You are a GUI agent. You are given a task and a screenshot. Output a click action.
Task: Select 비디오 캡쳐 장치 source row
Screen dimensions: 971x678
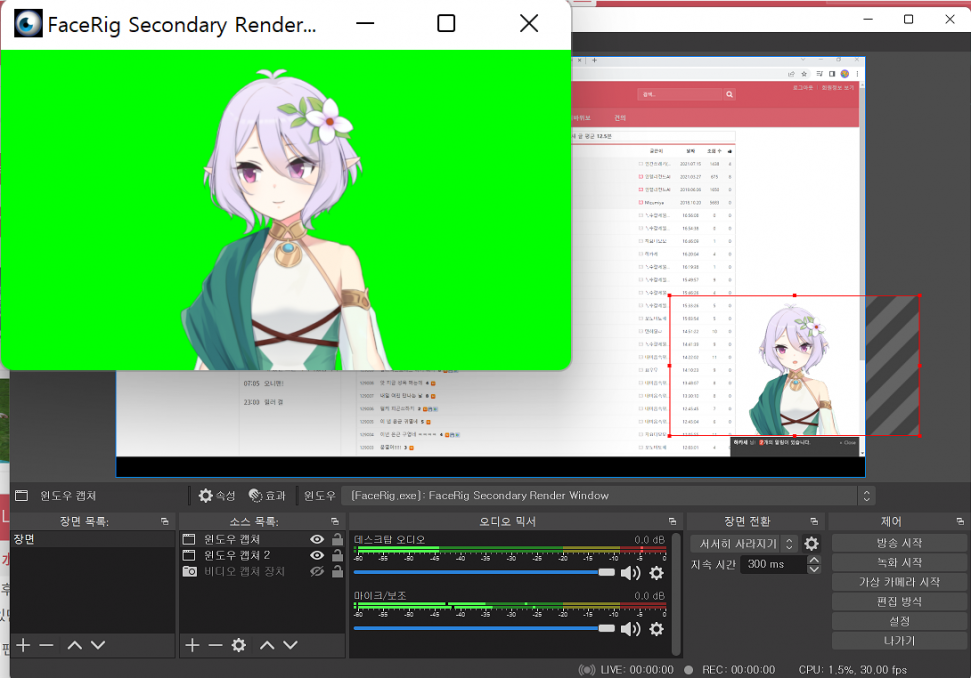pos(262,572)
